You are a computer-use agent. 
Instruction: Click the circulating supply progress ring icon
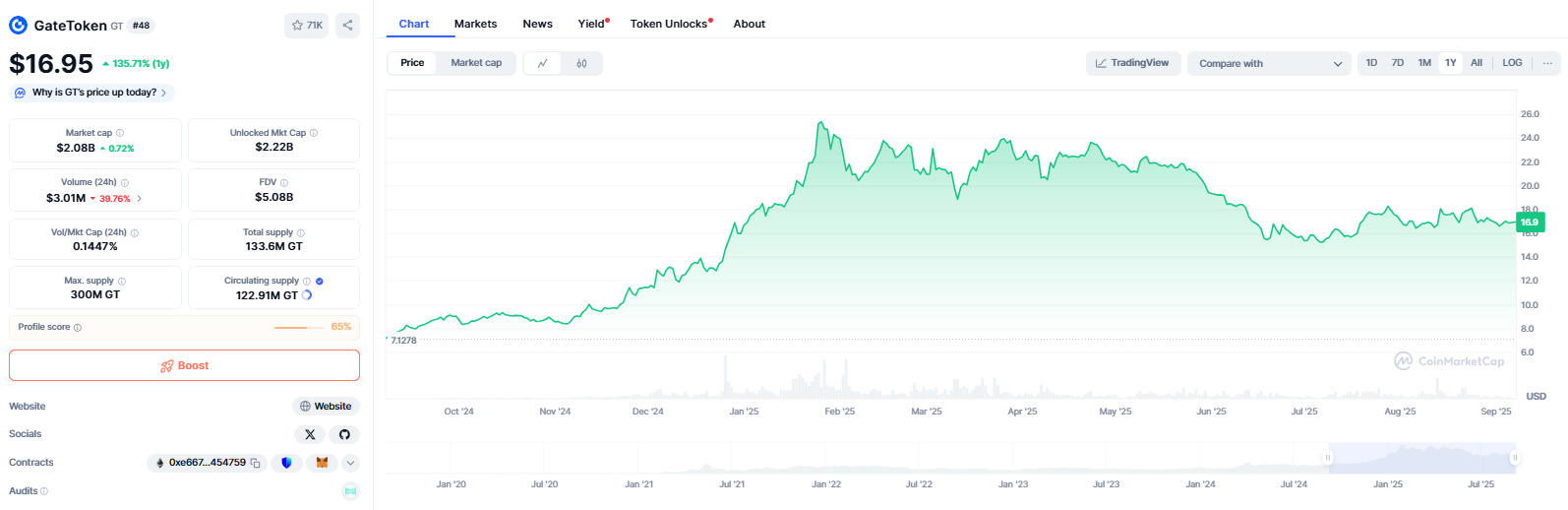click(x=307, y=295)
